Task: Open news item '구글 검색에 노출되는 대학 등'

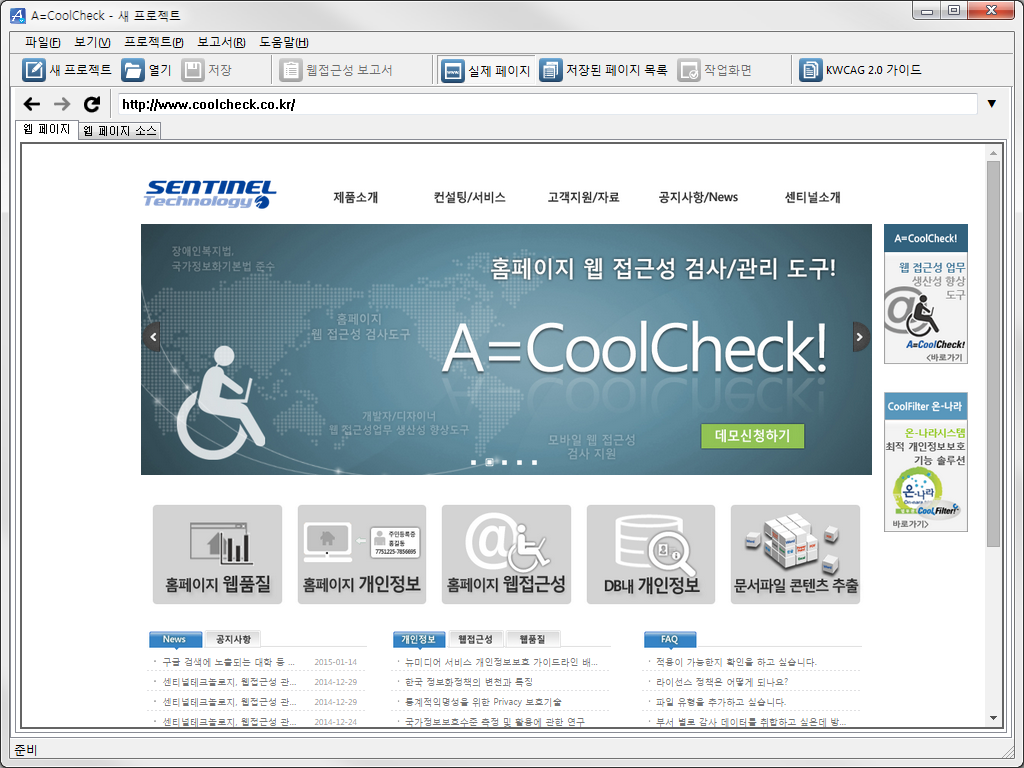Action: coord(228,662)
